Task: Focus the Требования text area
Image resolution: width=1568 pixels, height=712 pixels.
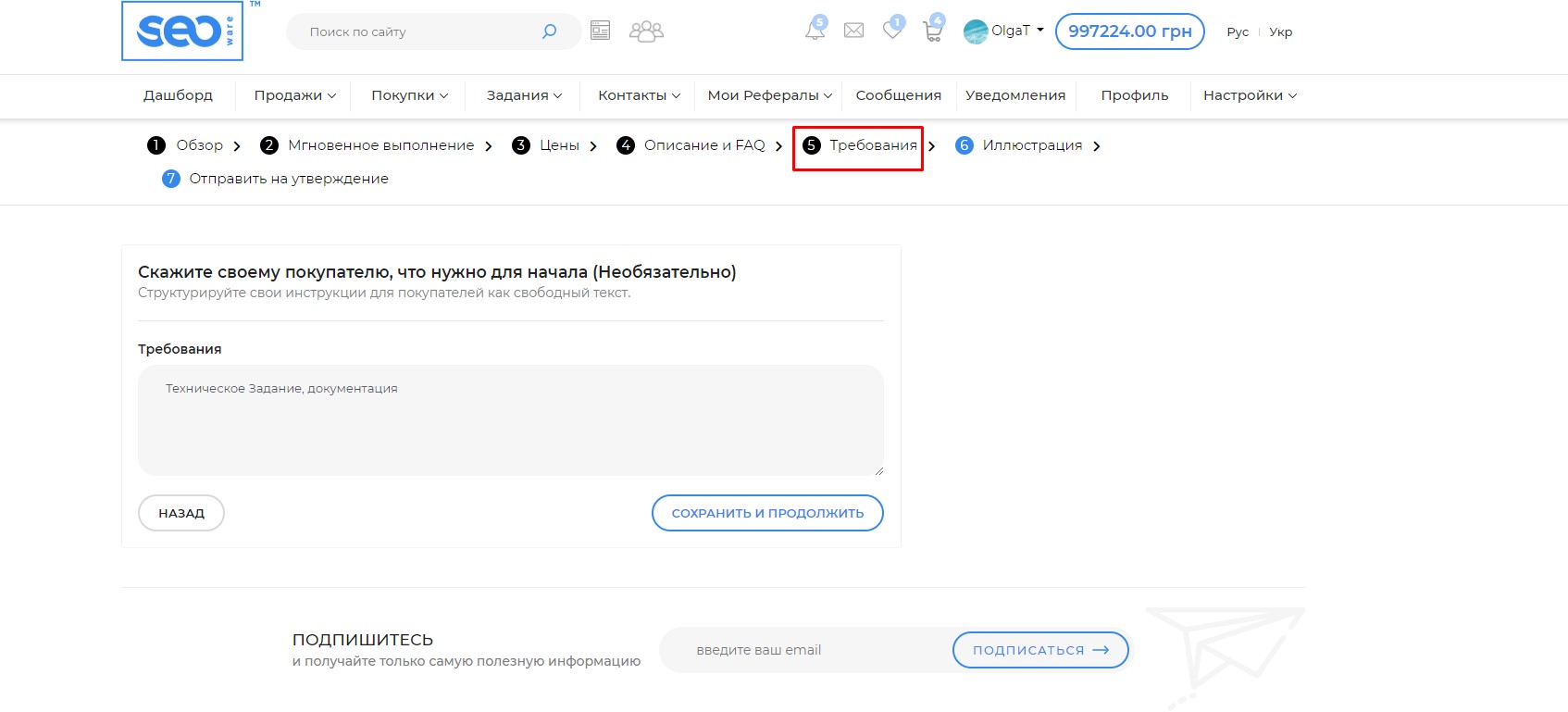Action: [510, 420]
